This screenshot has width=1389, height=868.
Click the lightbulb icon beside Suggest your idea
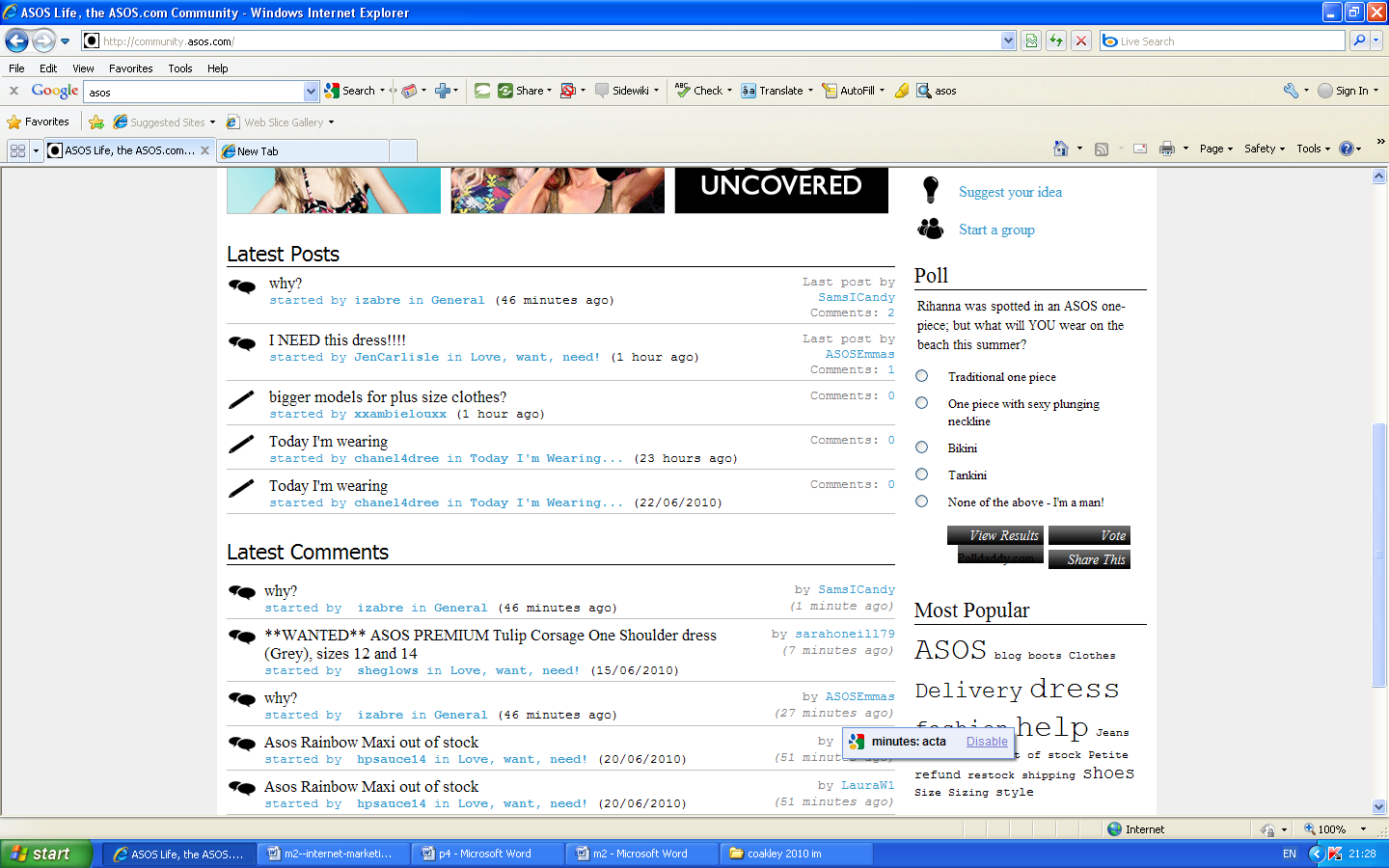[x=931, y=190]
